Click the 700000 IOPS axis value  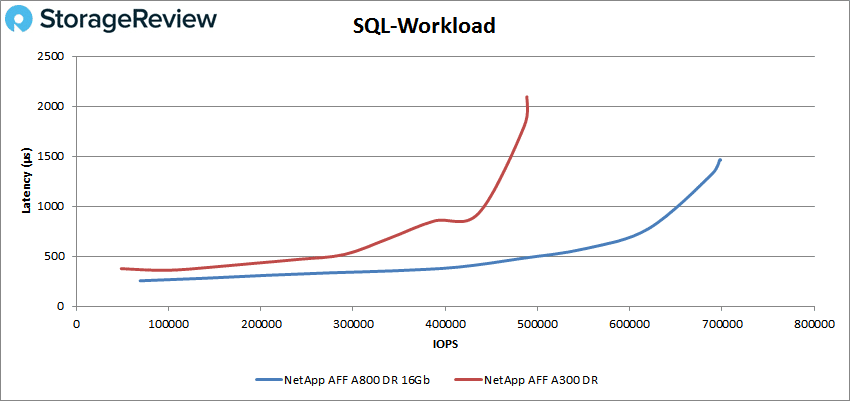(x=722, y=324)
